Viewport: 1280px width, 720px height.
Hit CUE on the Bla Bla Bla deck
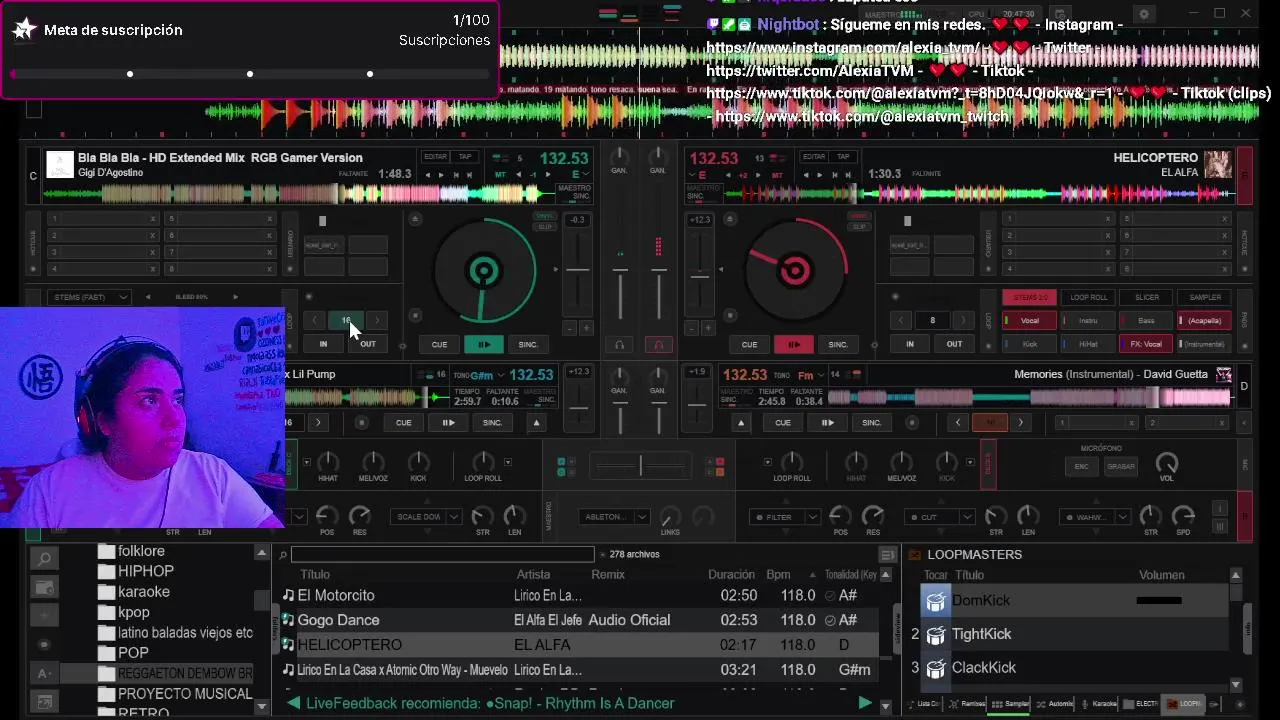click(439, 345)
